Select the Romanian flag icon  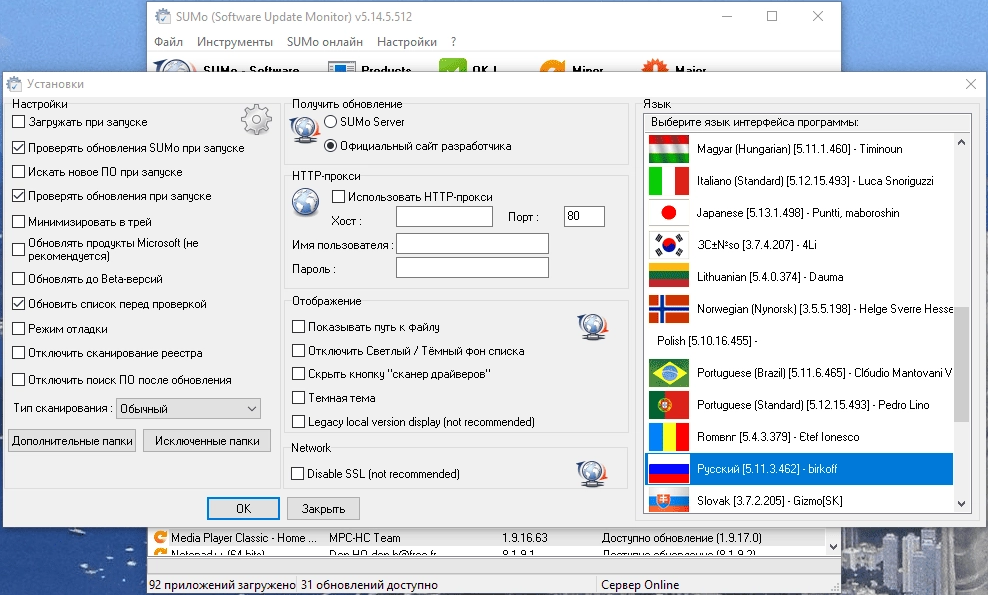[x=669, y=437]
